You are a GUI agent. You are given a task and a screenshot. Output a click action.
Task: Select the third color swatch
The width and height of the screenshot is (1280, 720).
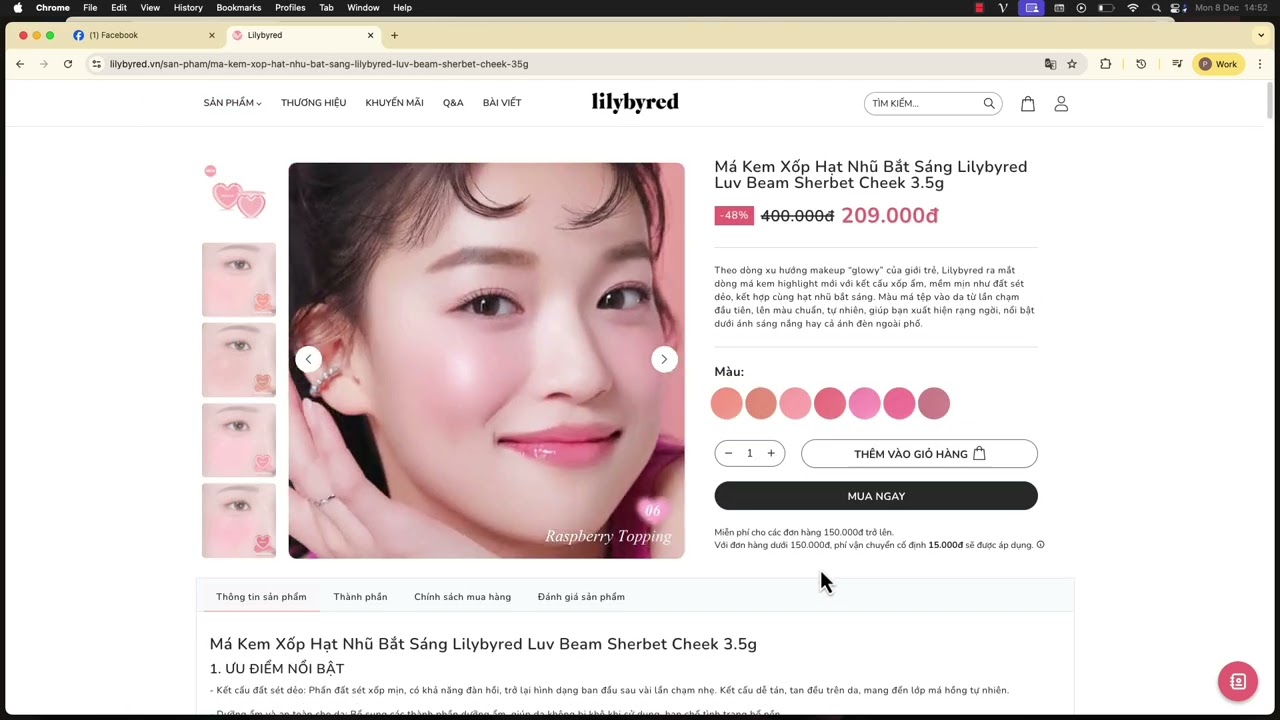pyautogui.click(x=796, y=403)
